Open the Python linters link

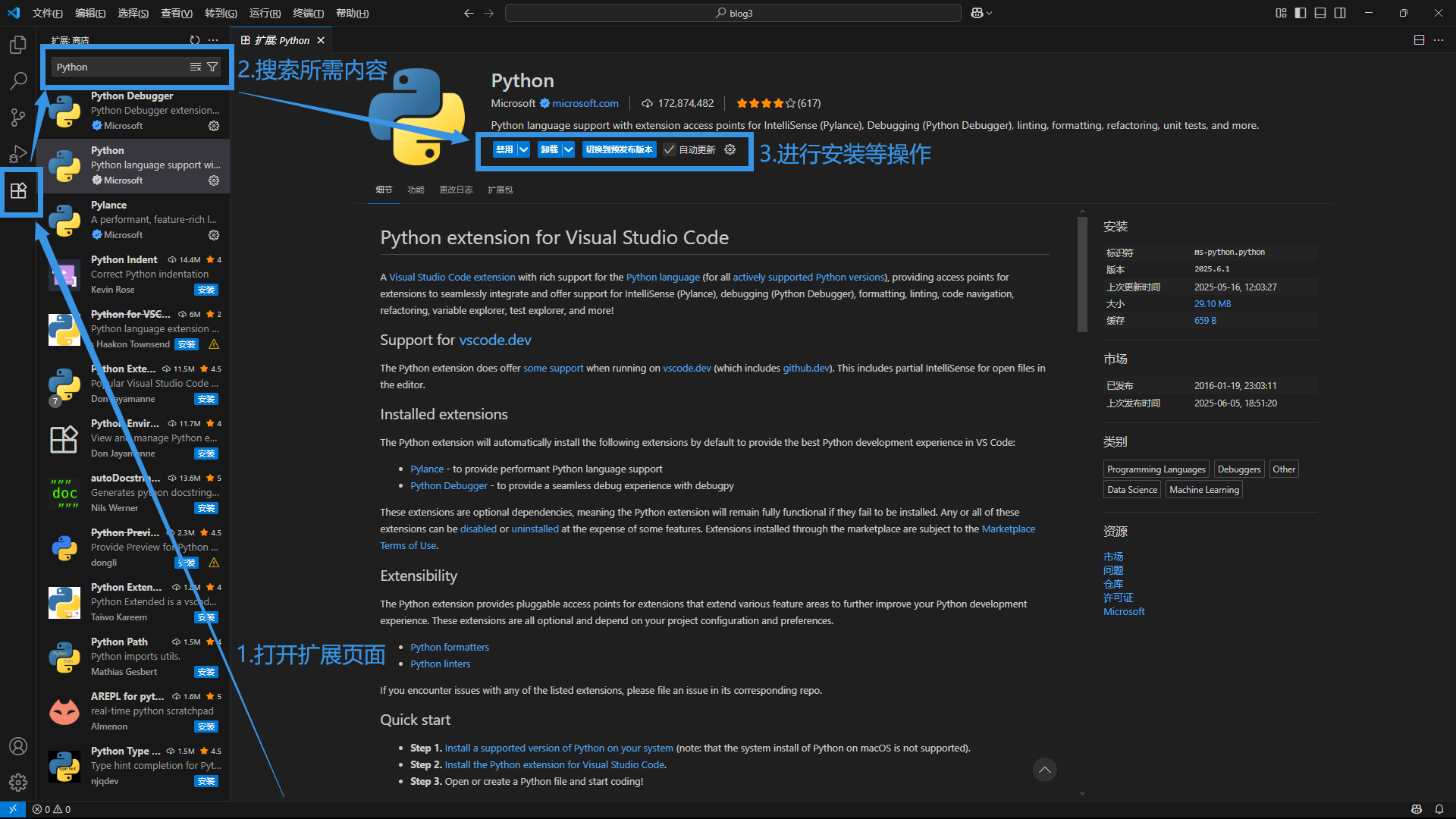(441, 664)
